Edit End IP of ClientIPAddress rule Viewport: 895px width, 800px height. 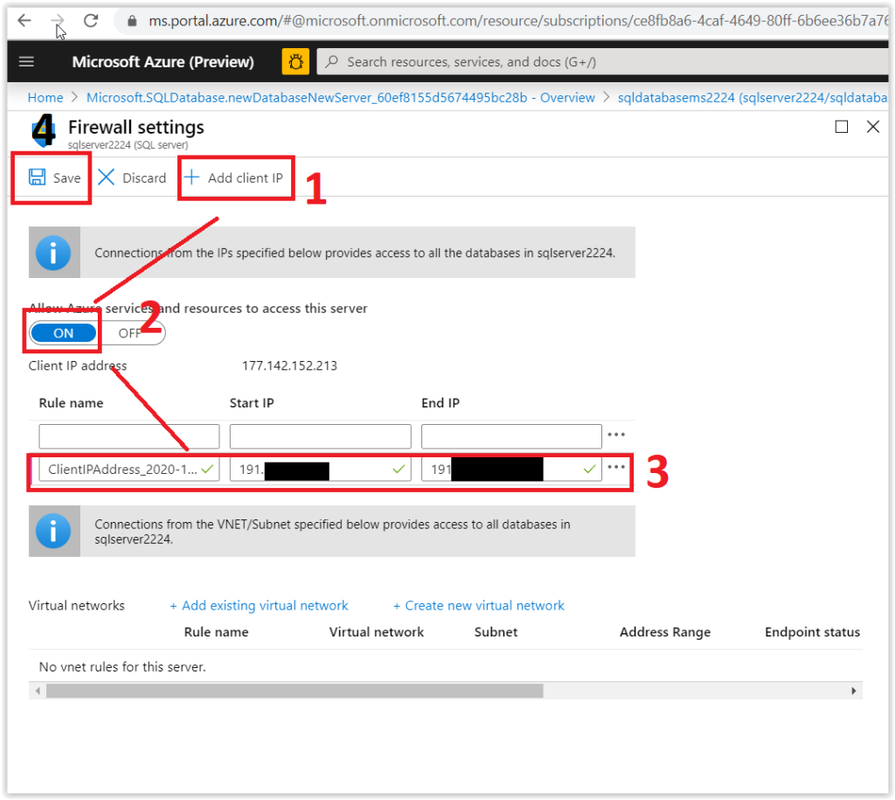pyautogui.click(x=511, y=469)
